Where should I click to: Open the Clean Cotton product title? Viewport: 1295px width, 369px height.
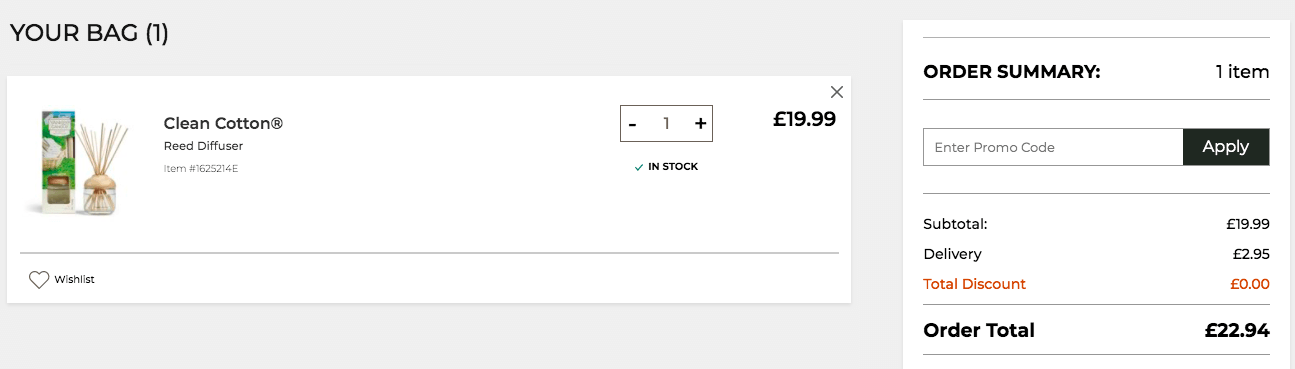223,124
